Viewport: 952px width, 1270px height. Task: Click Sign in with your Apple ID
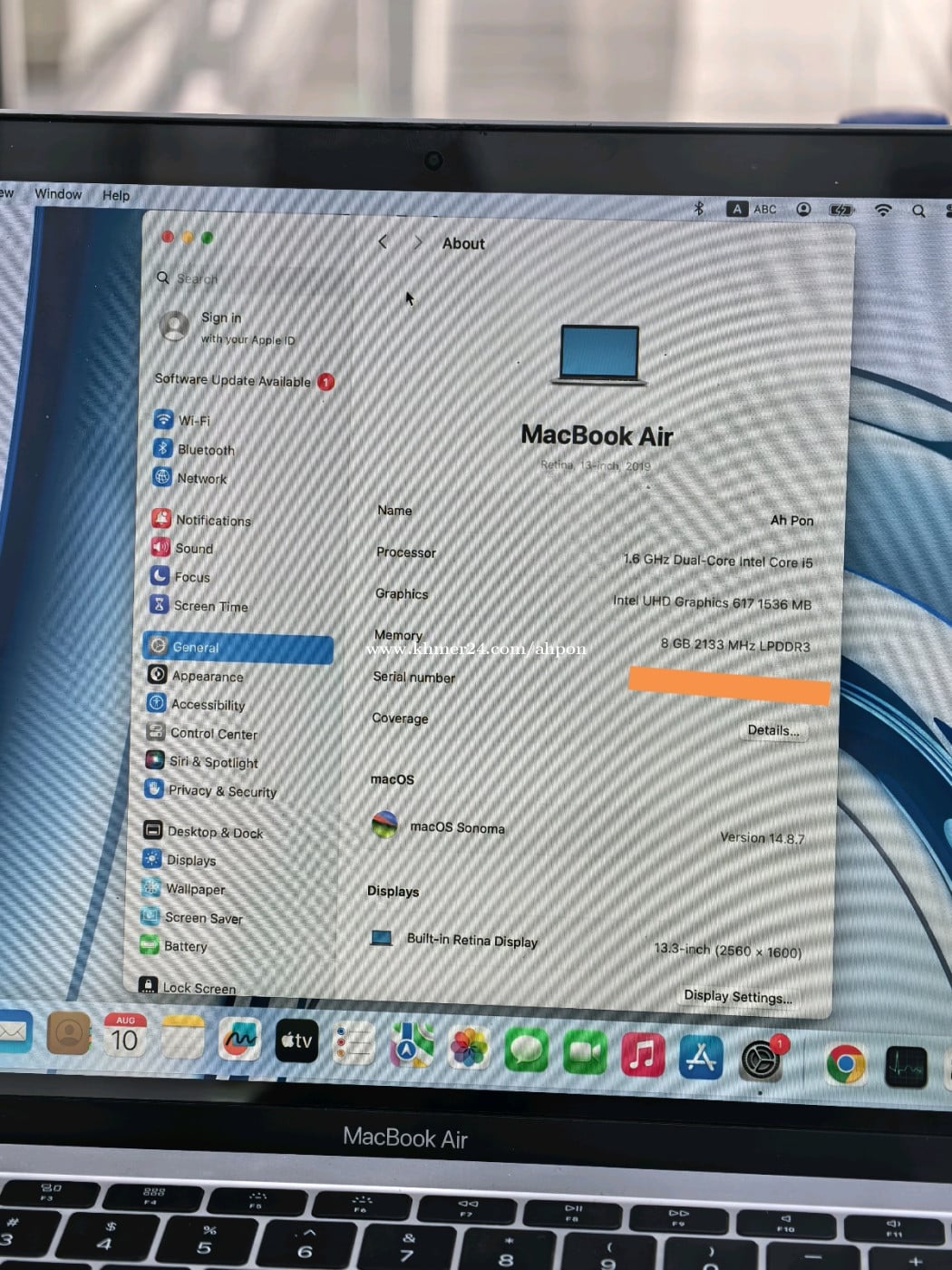227,327
